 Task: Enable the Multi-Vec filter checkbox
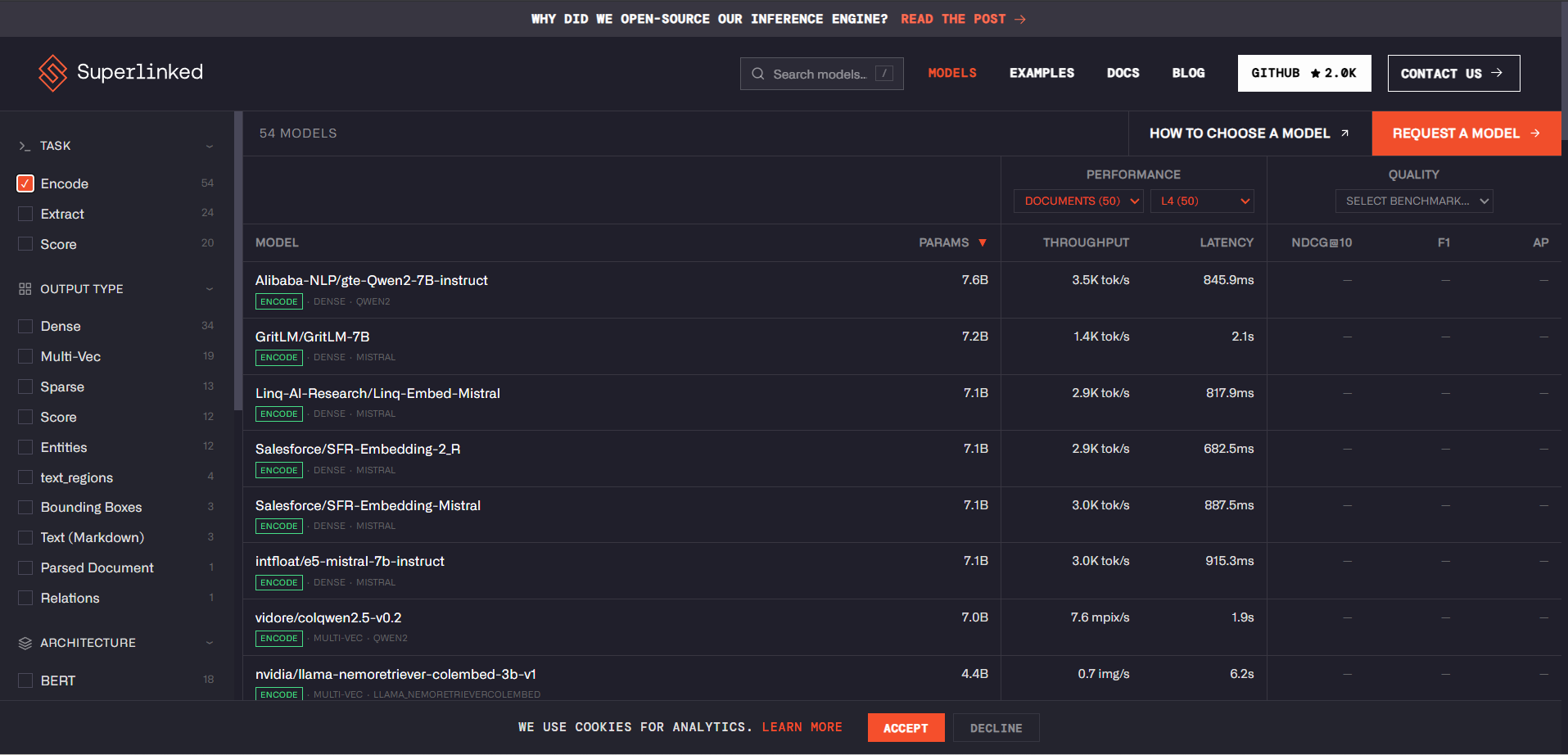coord(25,356)
